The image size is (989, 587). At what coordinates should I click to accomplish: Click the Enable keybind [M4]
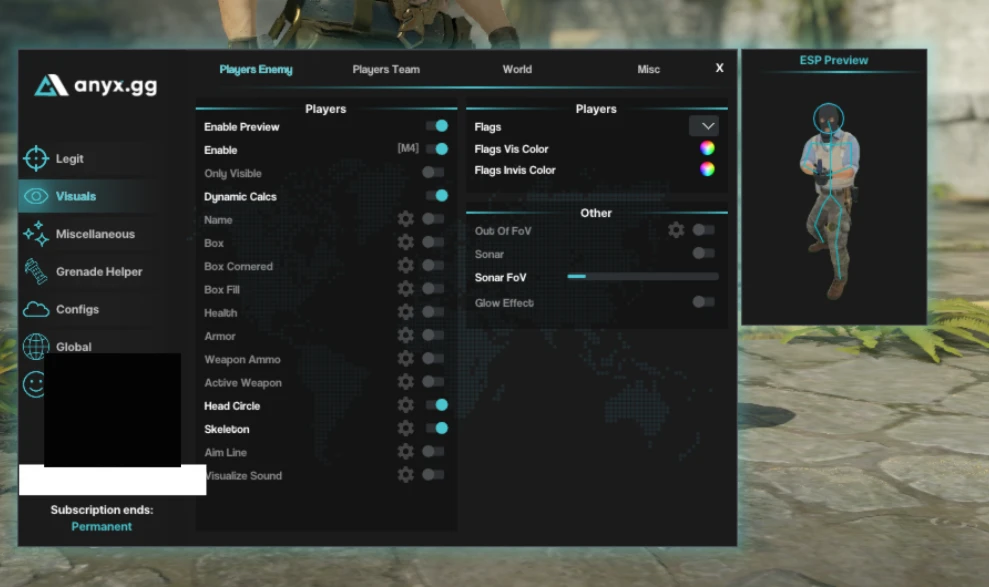408,148
